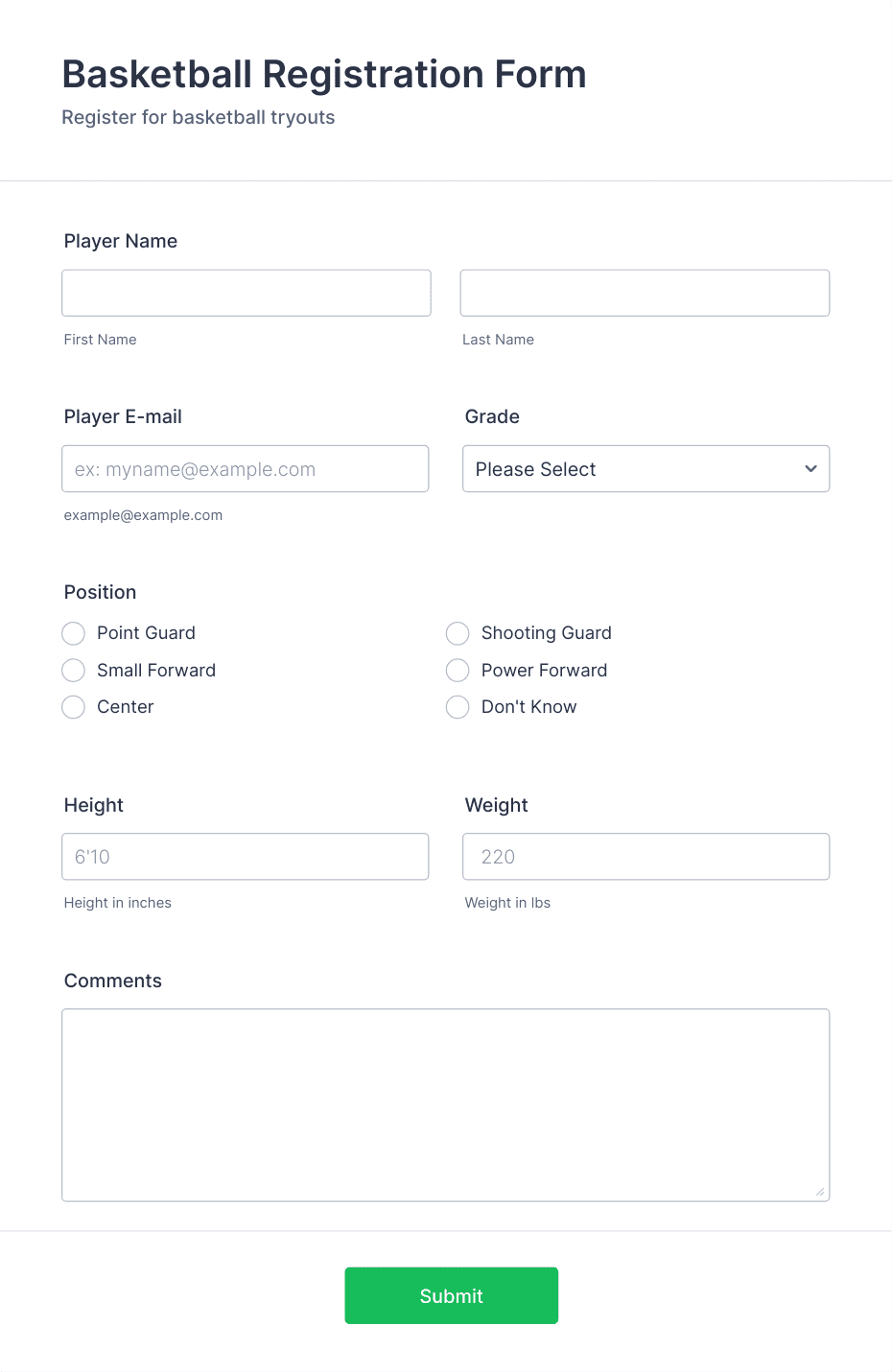Focus the Player E-mail field

(x=246, y=469)
